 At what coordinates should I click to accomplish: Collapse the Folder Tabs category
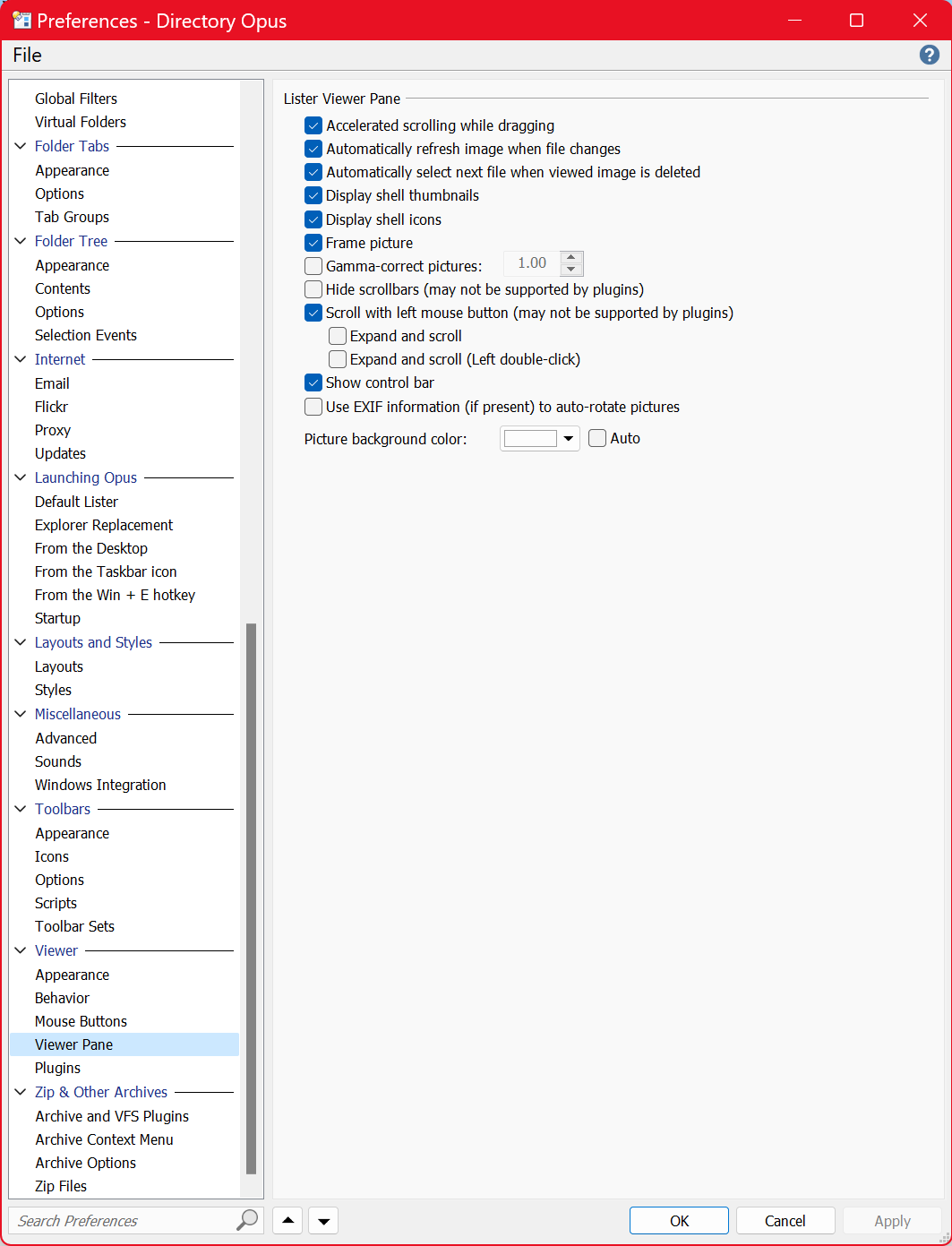point(21,146)
